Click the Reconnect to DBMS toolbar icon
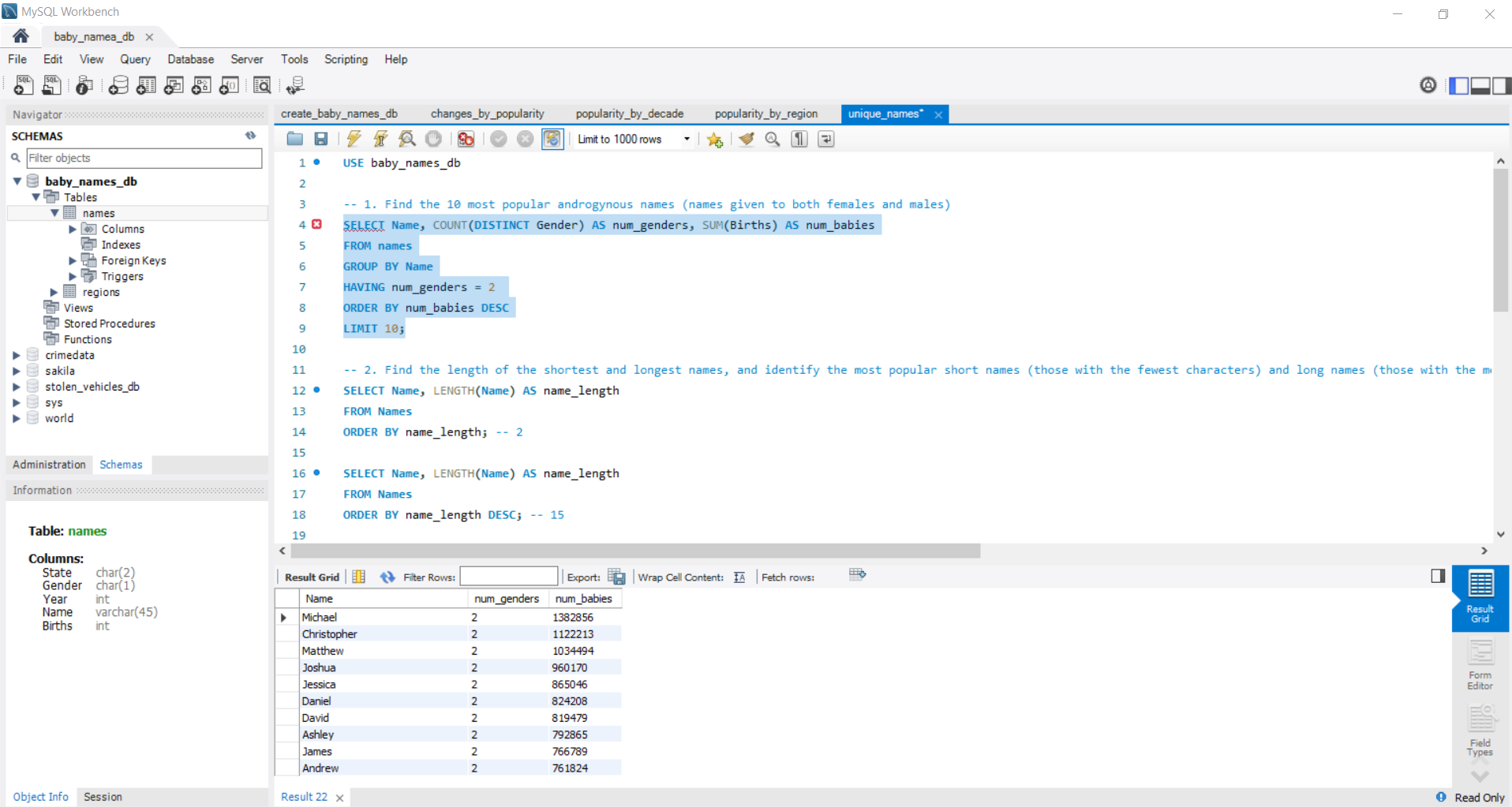This screenshot has height=807, width=1512. [295, 85]
